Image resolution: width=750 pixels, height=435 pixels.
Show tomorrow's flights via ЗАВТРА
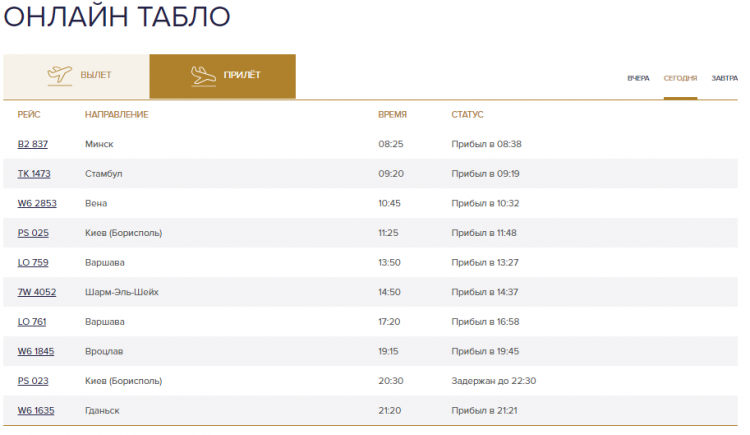[x=725, y=78]
